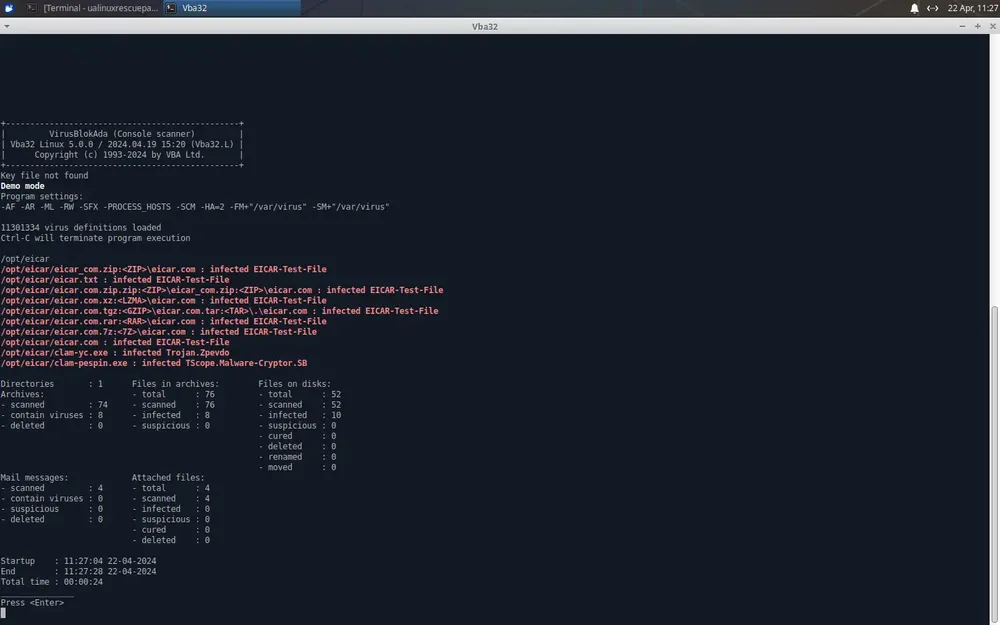Image resolution: width=1000 pixels, height=625 pixels.
Task: Click the red '/opt/eicar/eicar.com : infected' line
Action: pyautogui.click(x=115, y=342)
